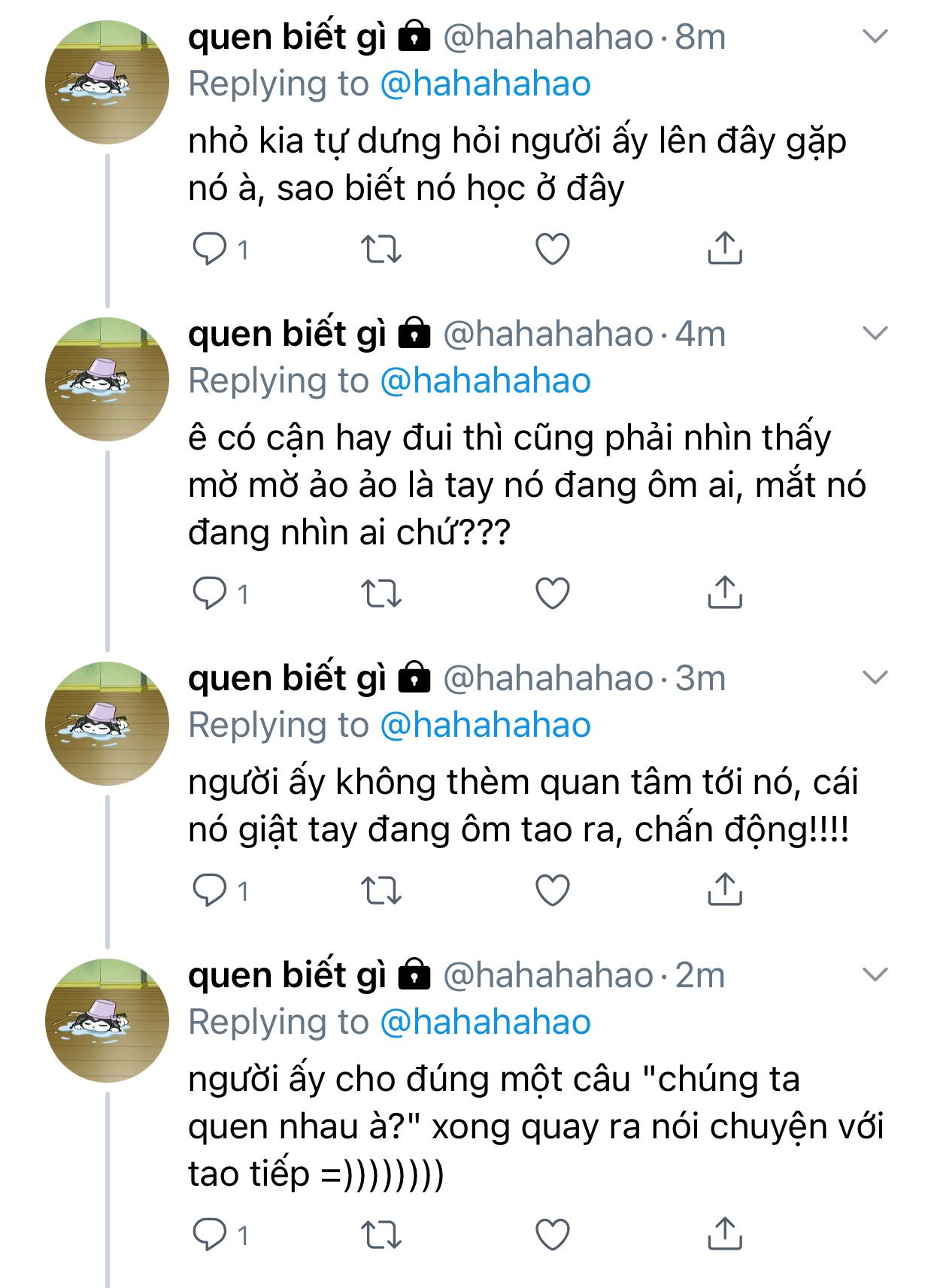Like the 3m tweet ending chấn động

coord(553,890)
